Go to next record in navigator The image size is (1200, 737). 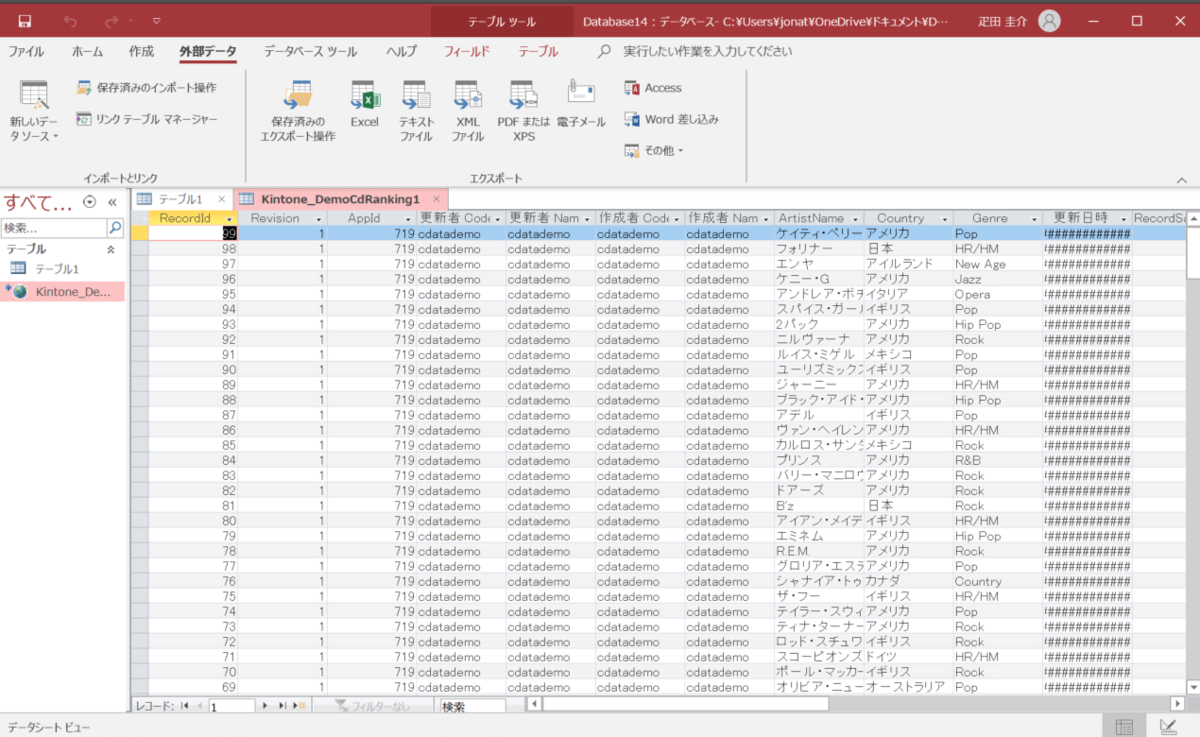(x=265, y=706)
